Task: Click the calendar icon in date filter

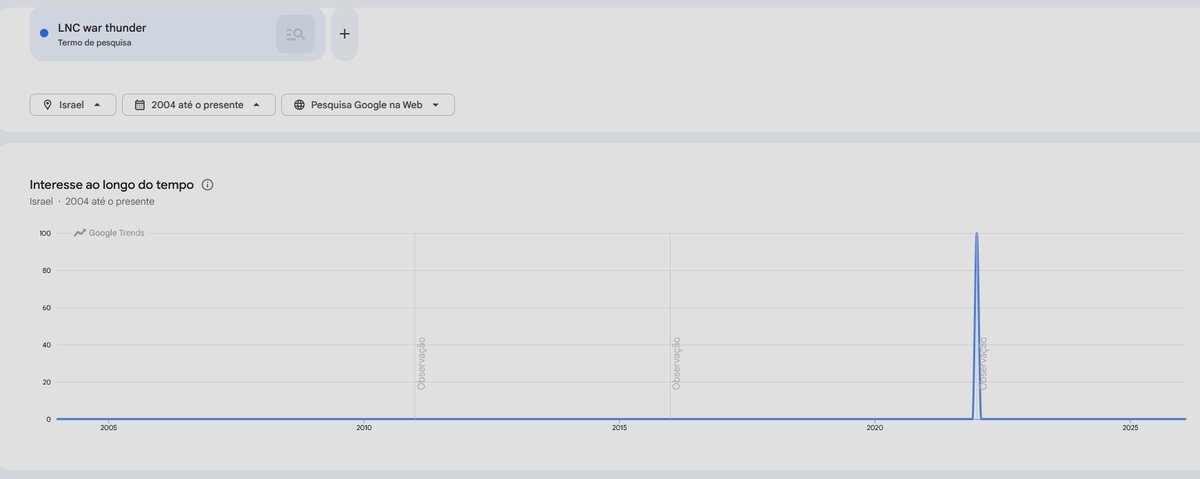Action: click(x=140, y=105)
